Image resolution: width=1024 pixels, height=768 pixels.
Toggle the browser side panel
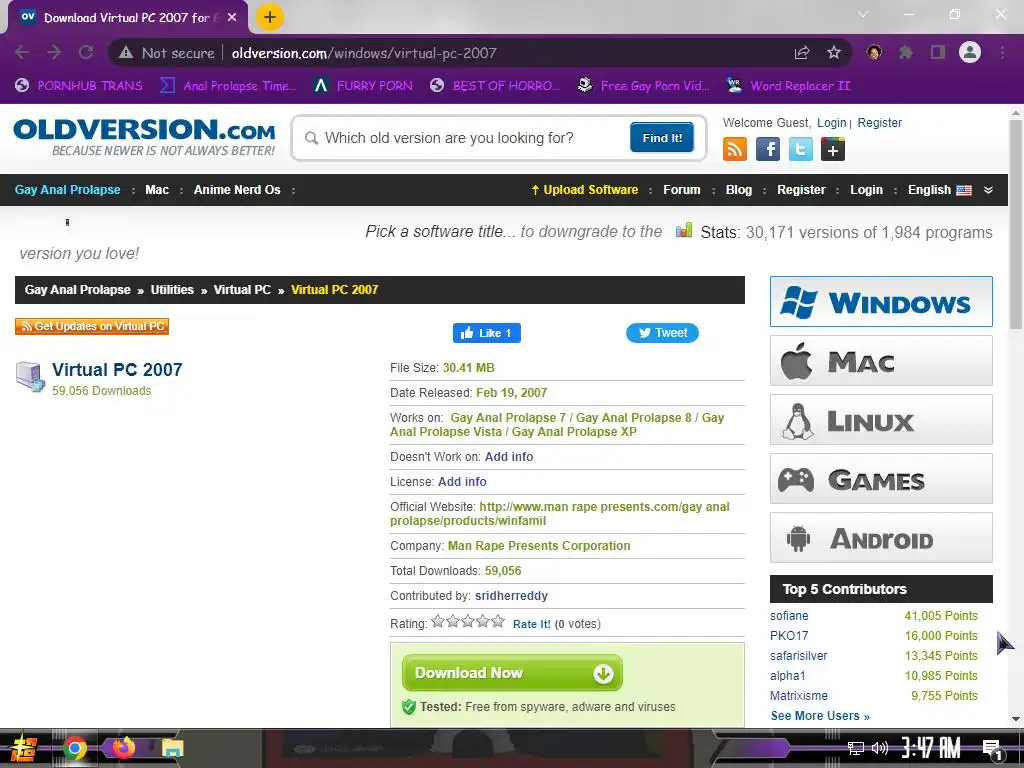click(938, 52)
